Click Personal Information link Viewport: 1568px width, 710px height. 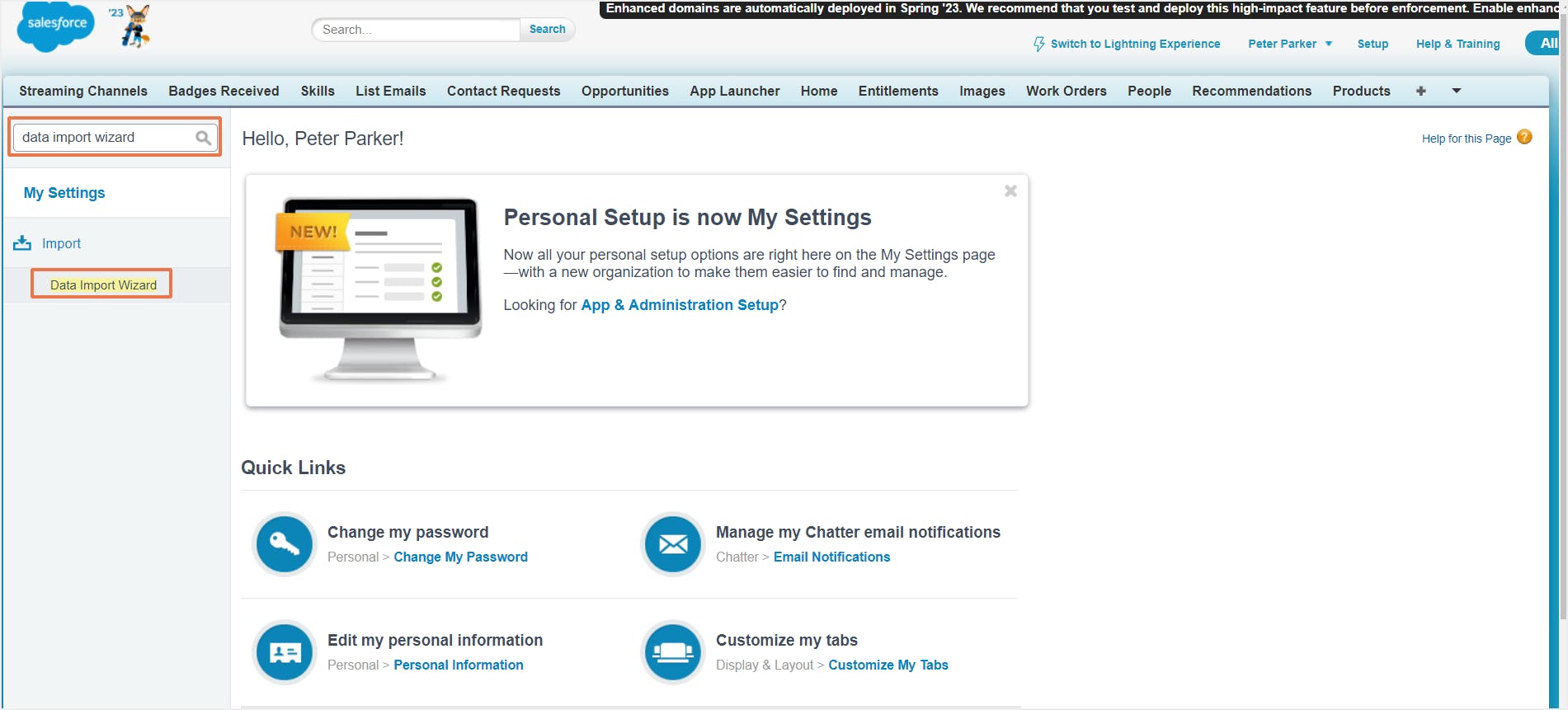(x=459, y=665)
